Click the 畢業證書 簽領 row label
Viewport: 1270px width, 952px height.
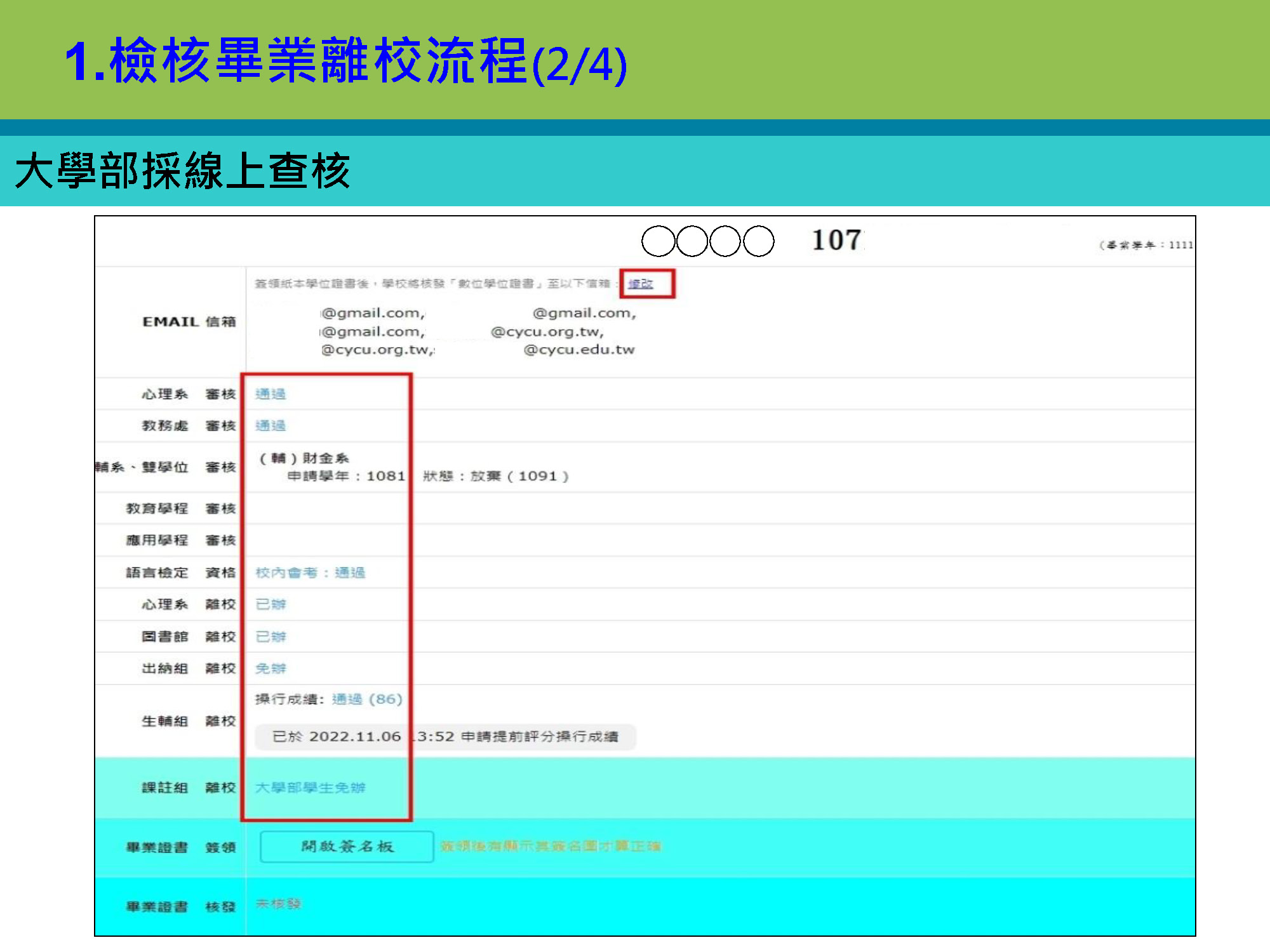click(180, 847)
